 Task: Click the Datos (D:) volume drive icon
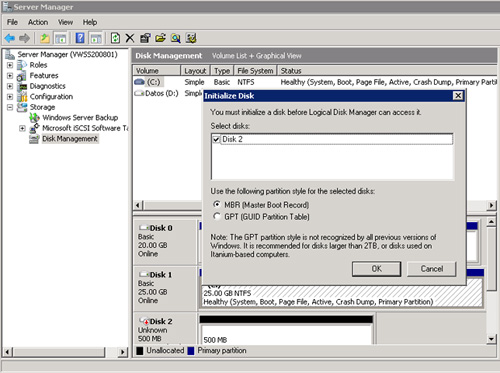tap(139, 93)
